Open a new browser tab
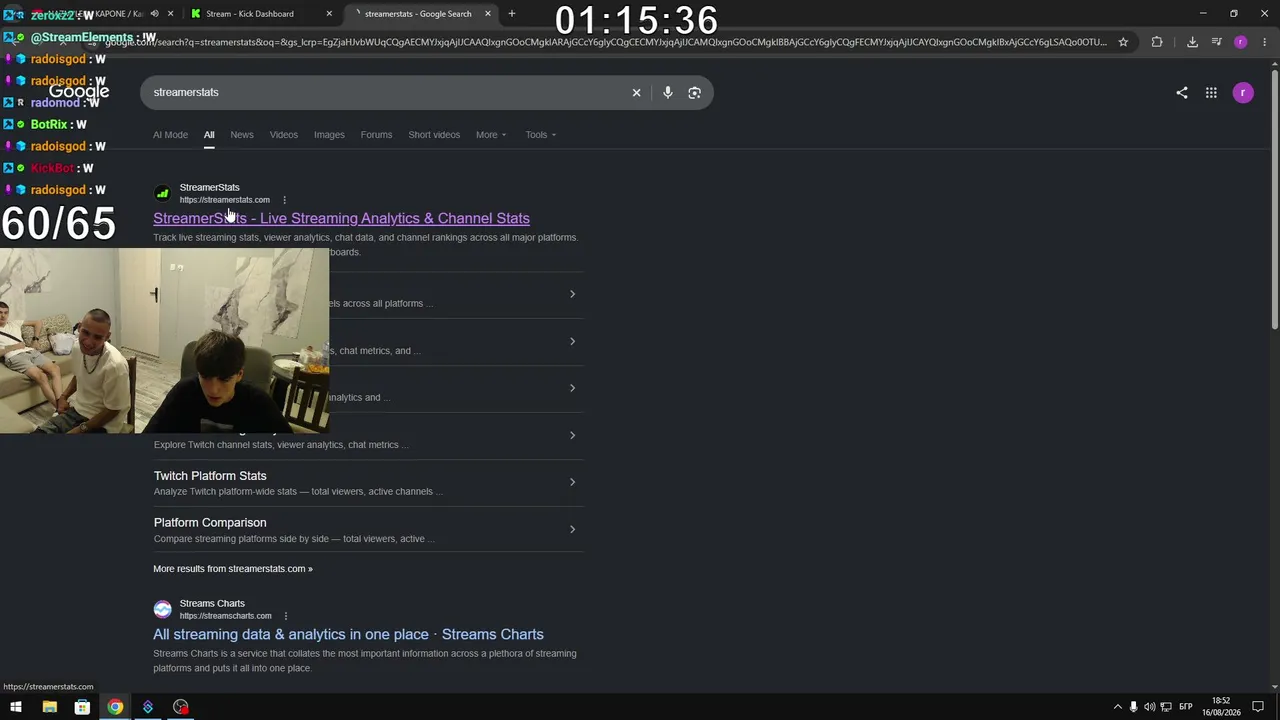This screenshot has width=1280, height=720. (511, 14)
